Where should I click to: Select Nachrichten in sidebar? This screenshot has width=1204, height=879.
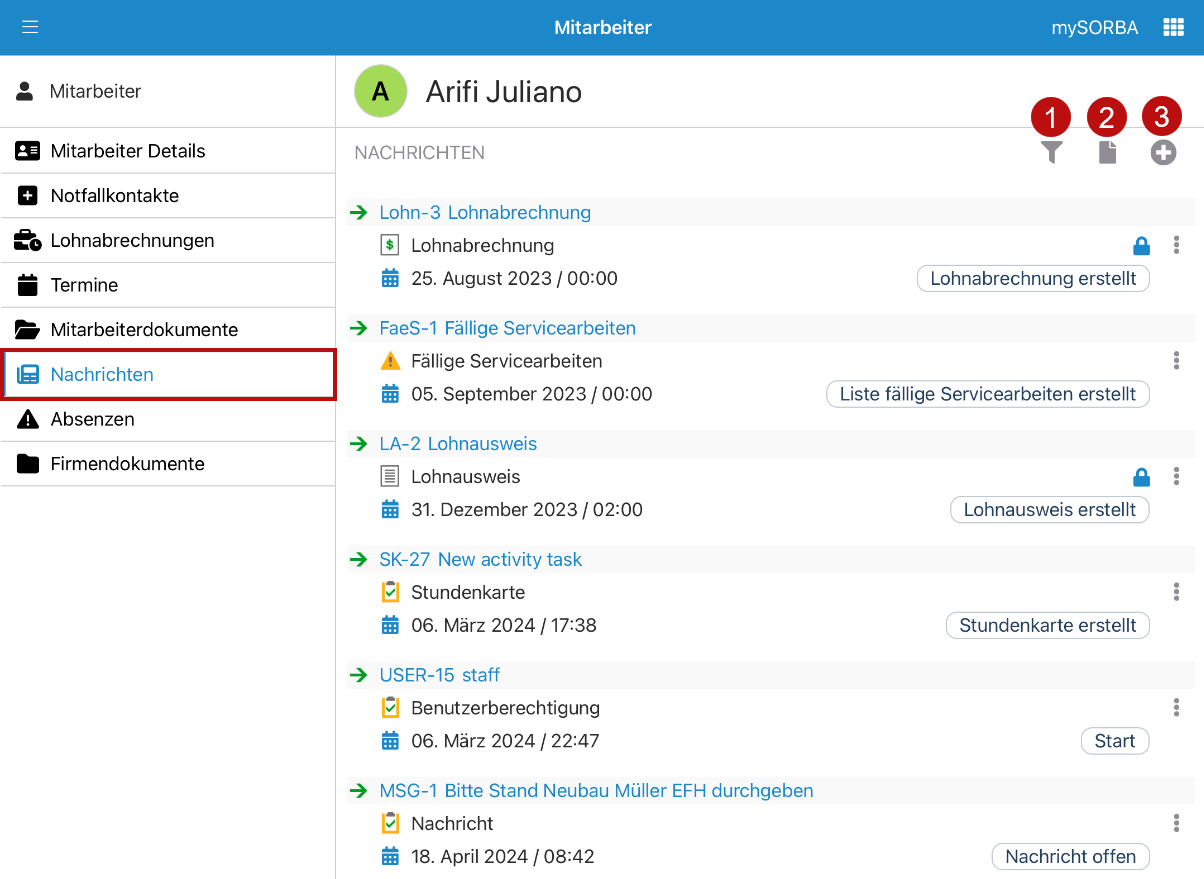click(x=168, y=375)
